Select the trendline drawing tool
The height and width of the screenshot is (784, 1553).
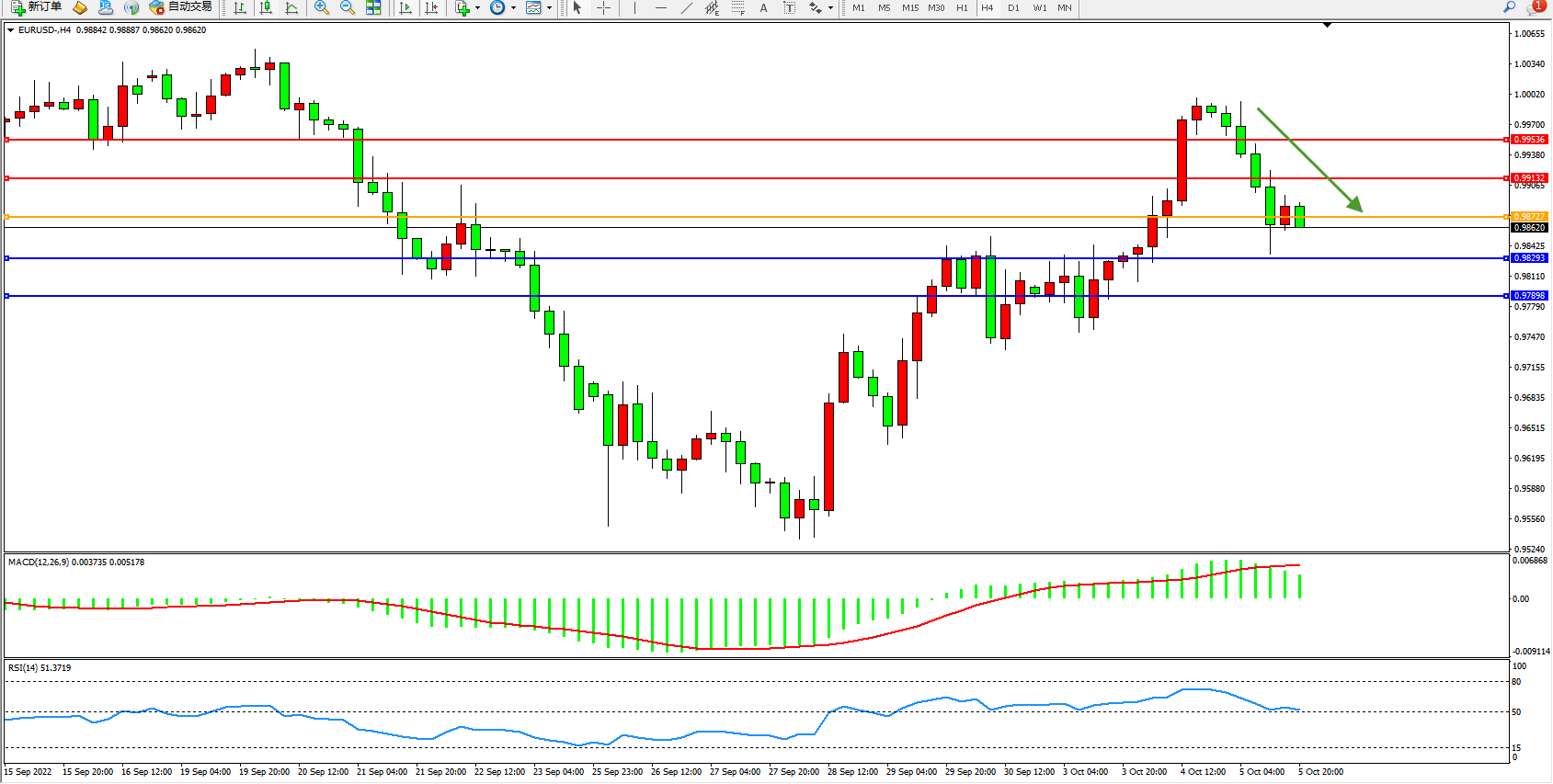(x=686, y=7)
